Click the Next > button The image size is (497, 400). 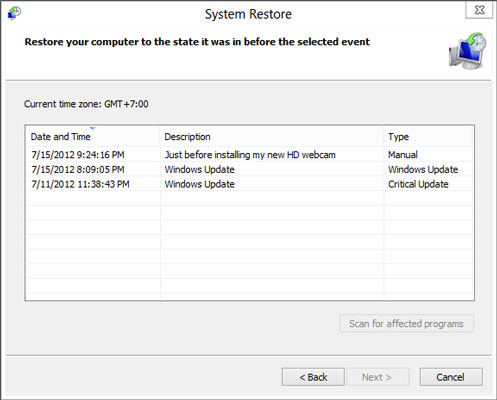(378, 377)
